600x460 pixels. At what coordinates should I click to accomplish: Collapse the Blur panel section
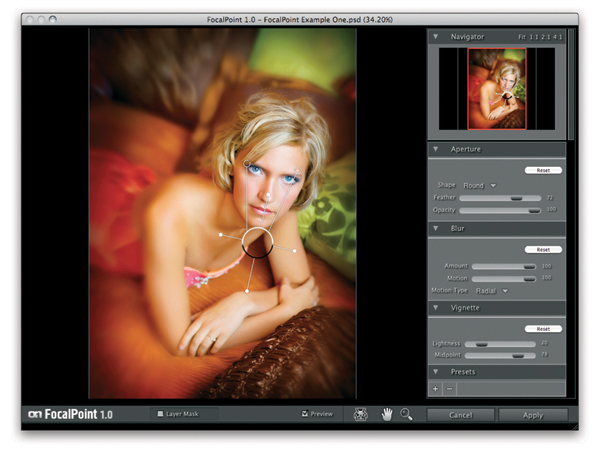point(435,228)
